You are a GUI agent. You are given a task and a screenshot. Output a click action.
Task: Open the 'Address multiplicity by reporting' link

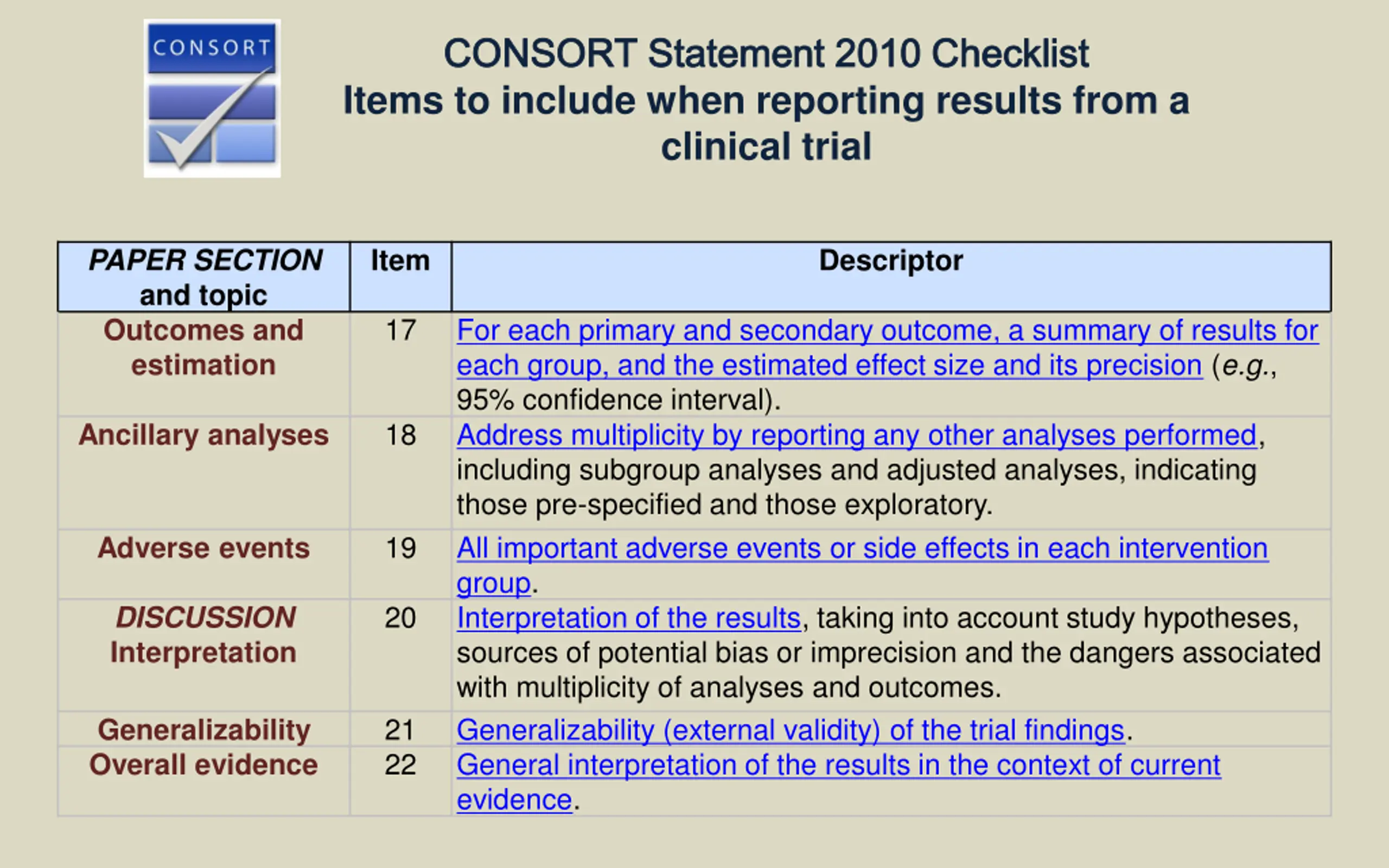click(857, 435)
